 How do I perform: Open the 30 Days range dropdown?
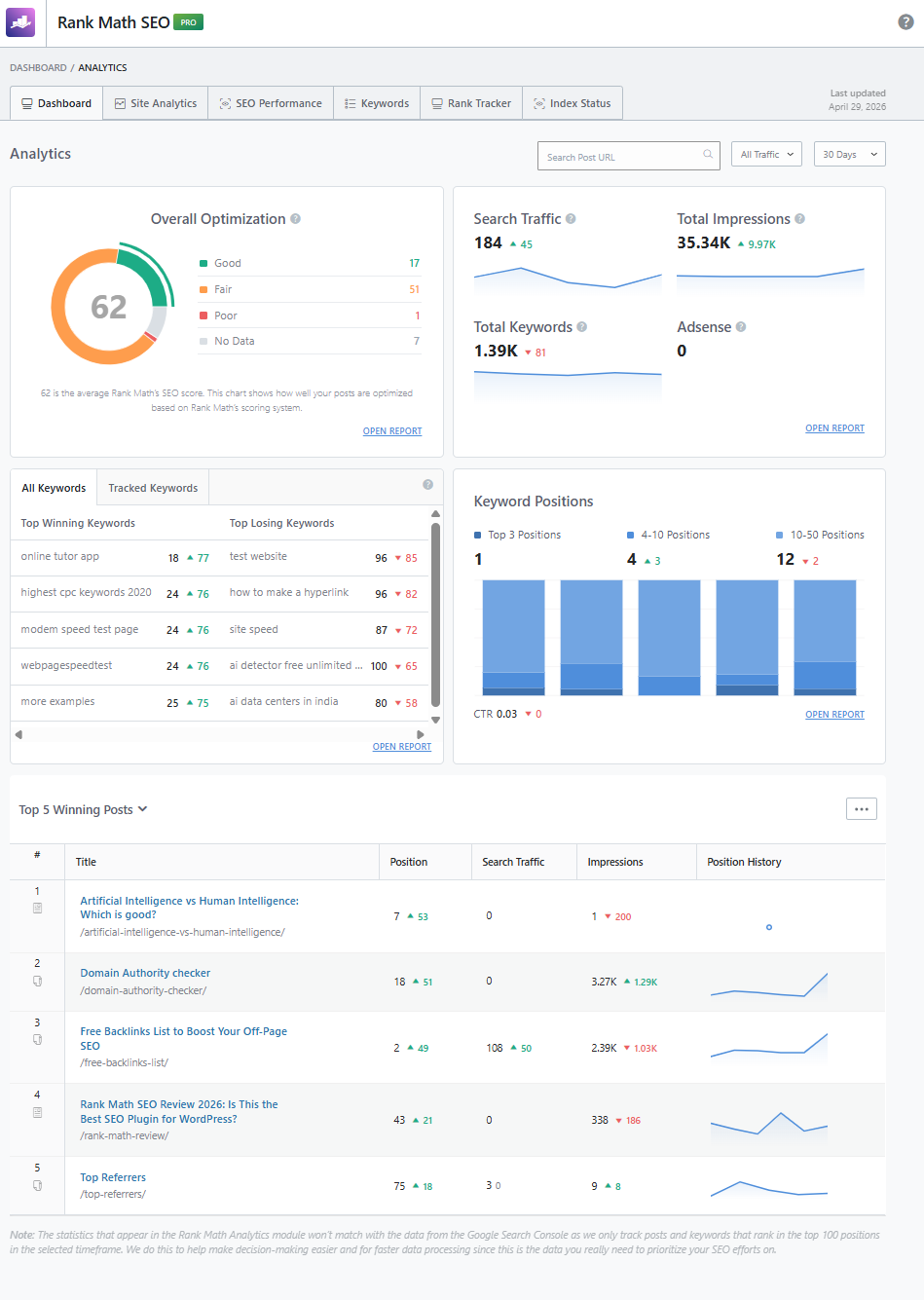(x=850, y=155)
